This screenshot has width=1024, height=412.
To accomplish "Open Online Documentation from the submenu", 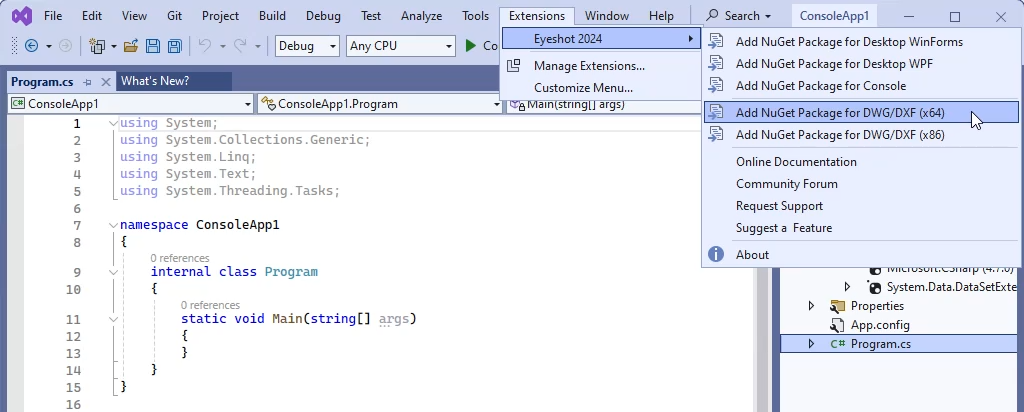I will pos(796,162).
